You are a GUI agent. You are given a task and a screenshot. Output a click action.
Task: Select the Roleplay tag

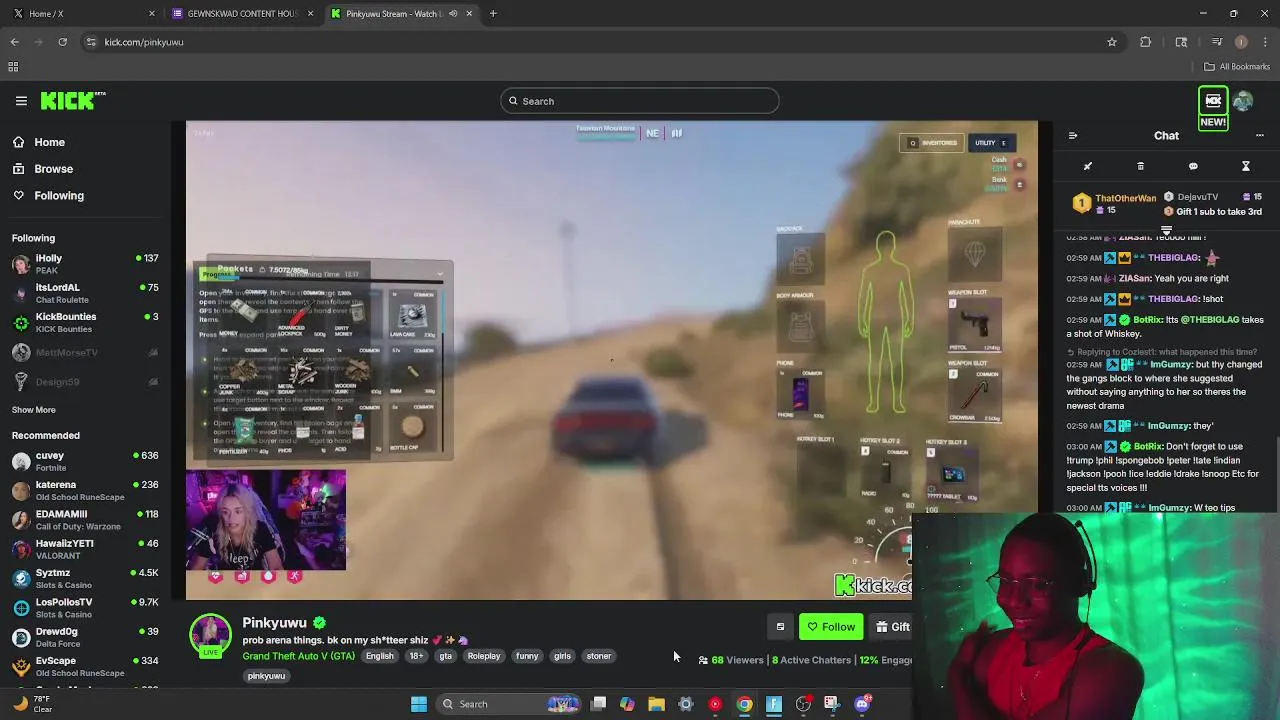(484, 656)
